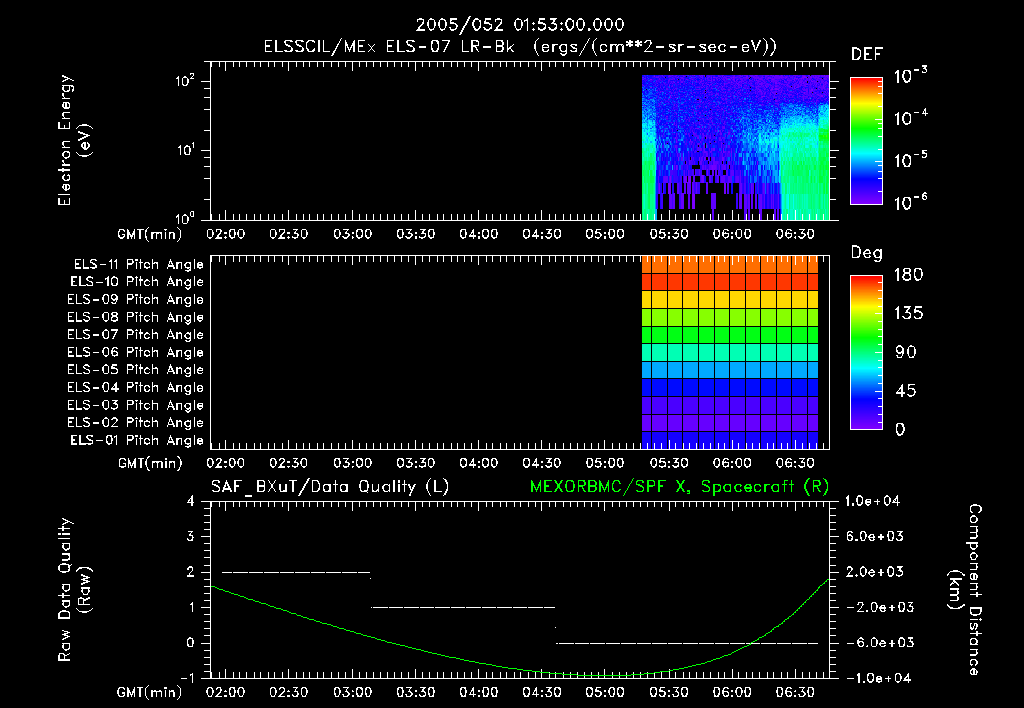Select the ELS-11 Pitch Angle row label
The width and height of the screenshot is (1024, 708).
pyautogui.click(x=138, y=265)
